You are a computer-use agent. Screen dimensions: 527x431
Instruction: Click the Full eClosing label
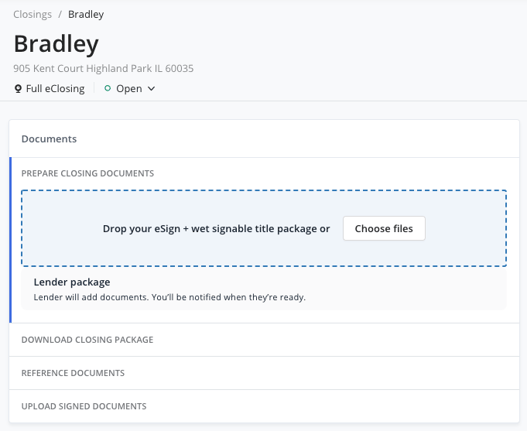[55, 89]
